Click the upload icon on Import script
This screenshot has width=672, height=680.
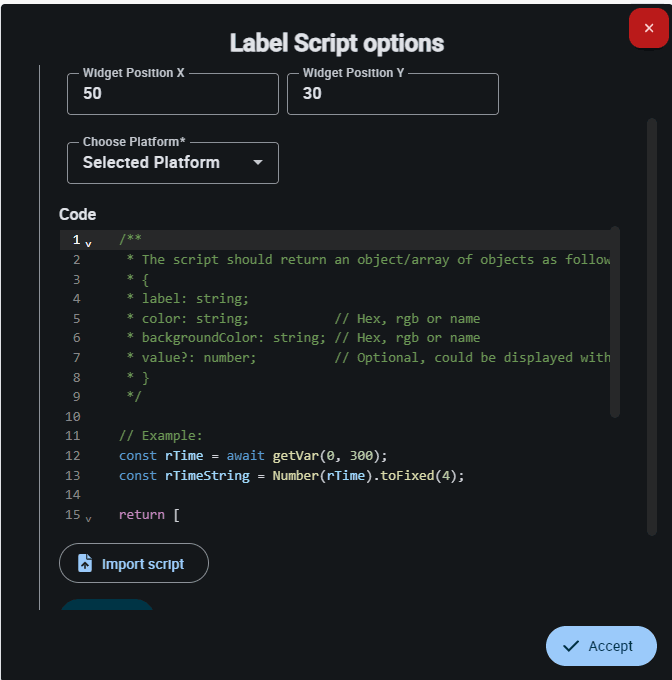85,564
